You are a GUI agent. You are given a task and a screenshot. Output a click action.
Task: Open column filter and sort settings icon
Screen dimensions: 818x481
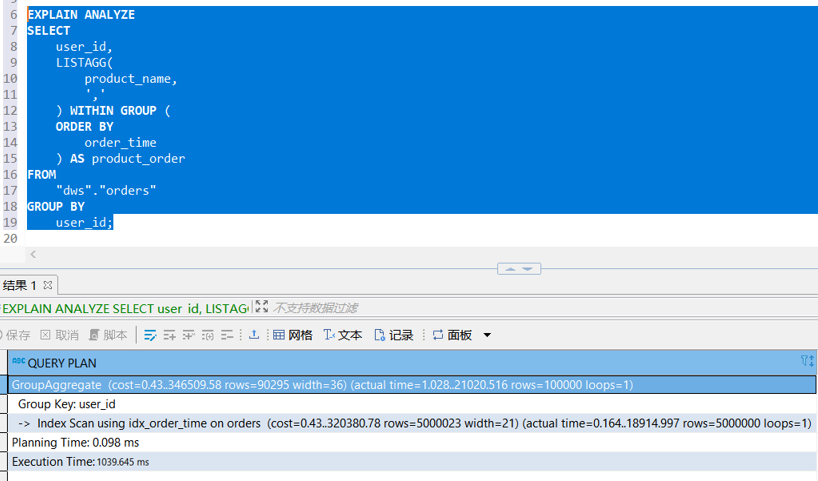point(807,361)
